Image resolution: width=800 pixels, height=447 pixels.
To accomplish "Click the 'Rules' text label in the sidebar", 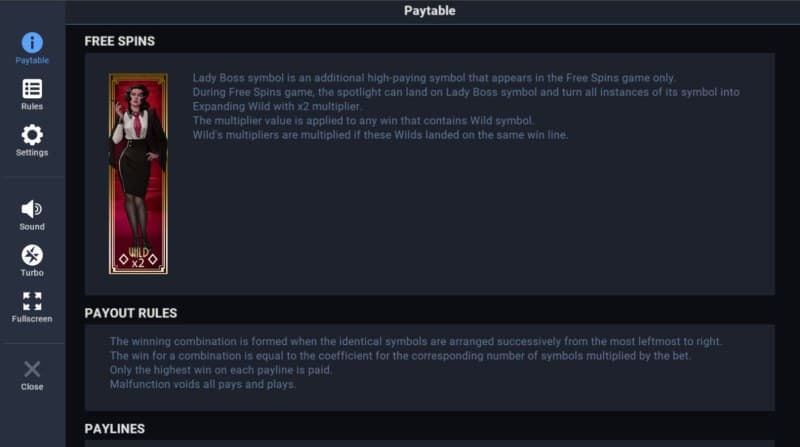I will pyautogui.click(x=32, y=106).
